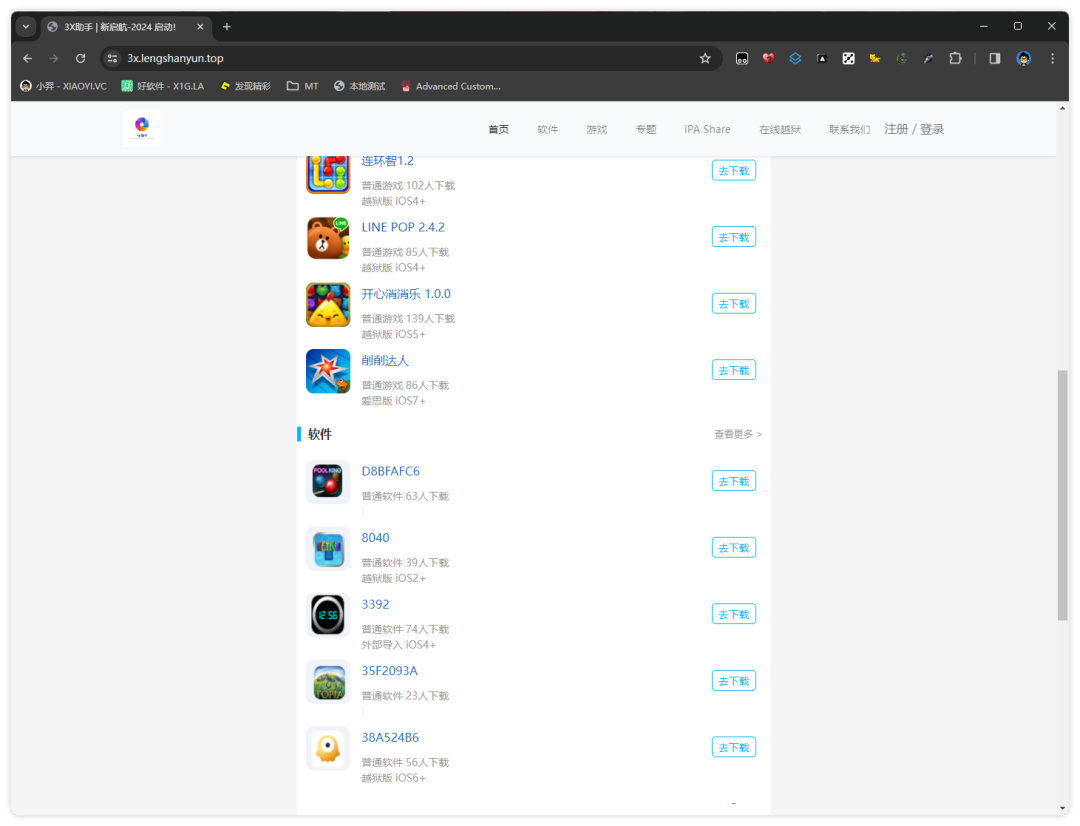Click 查看更多 in 软件 section
The width and height of the screenshot is (1080, 826).
[x=738, y=434]
